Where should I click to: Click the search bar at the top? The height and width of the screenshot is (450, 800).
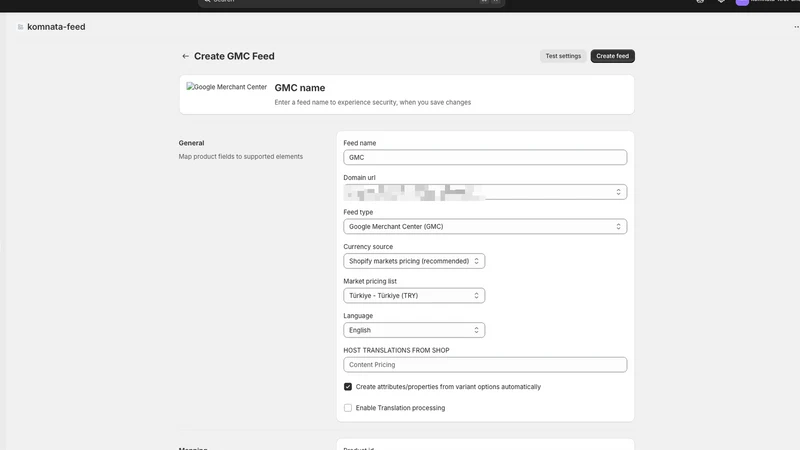pos(351,3)
